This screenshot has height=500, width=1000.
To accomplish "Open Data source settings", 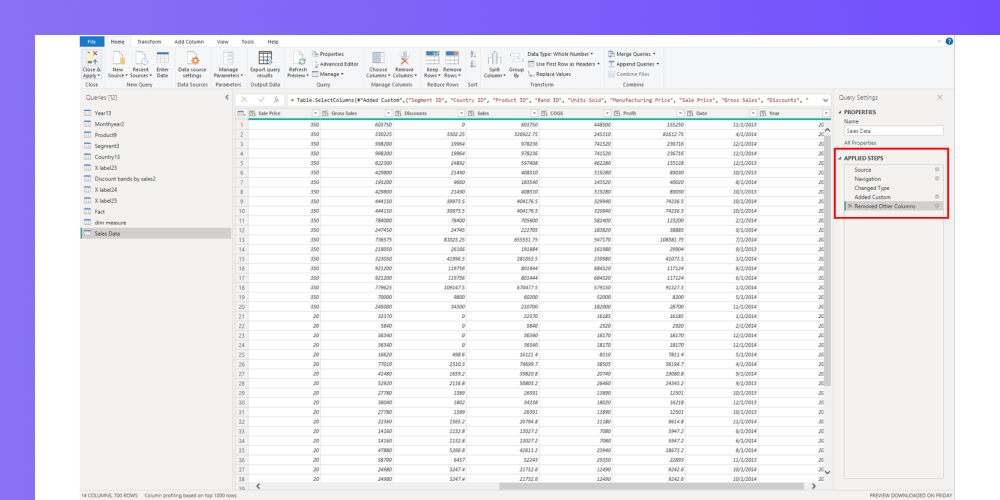I will [192, 64].
